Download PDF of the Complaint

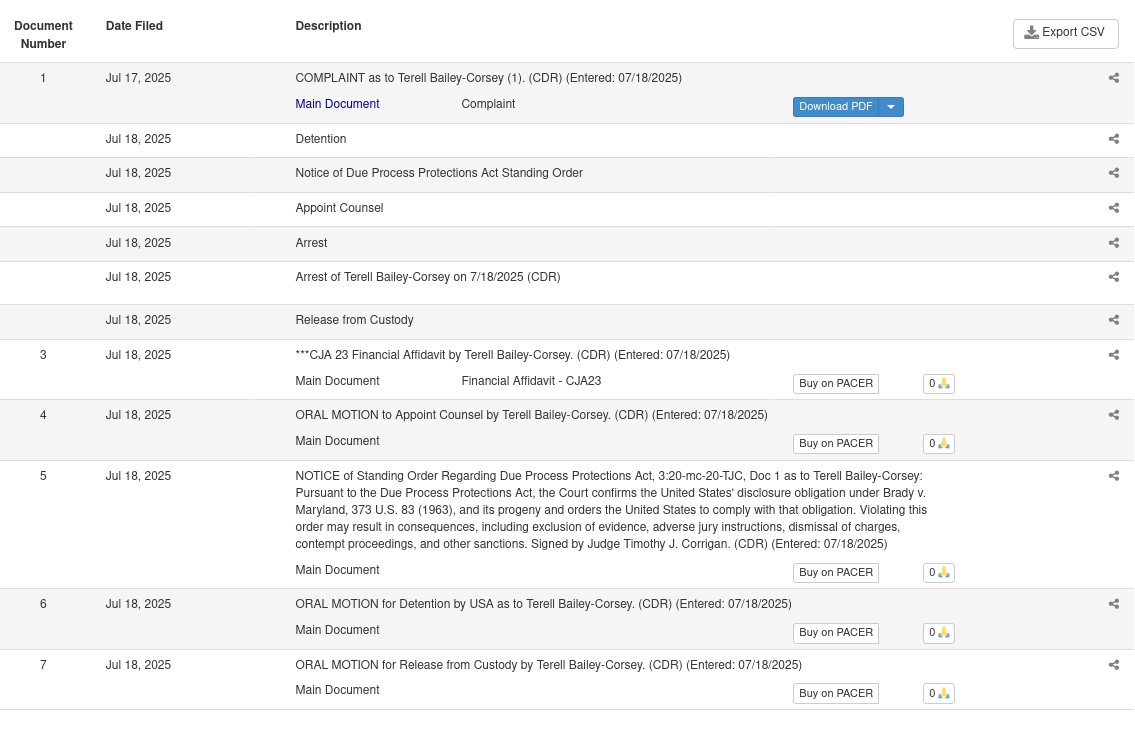[835, 106]
